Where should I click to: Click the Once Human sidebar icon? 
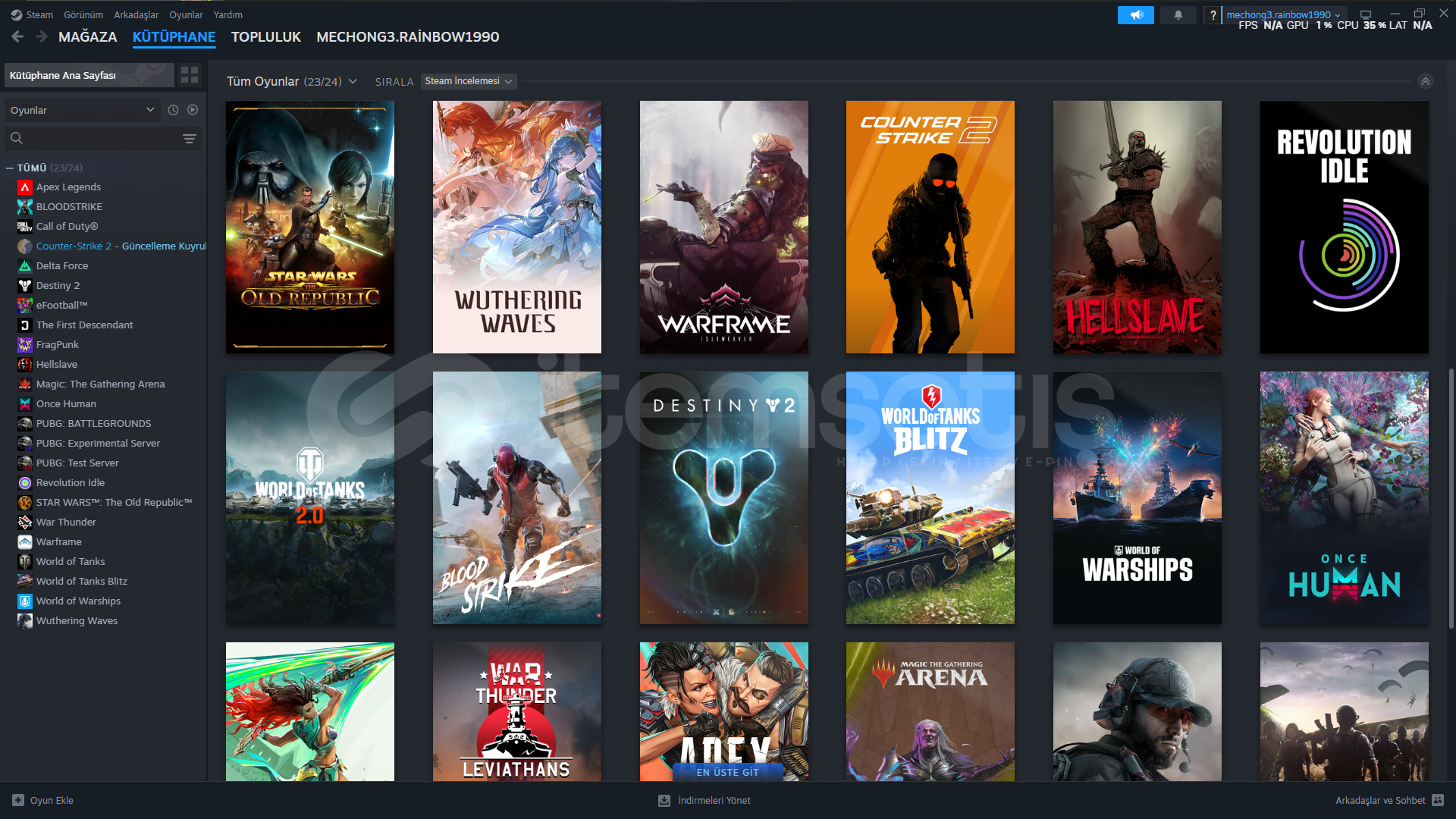point(25,404)
